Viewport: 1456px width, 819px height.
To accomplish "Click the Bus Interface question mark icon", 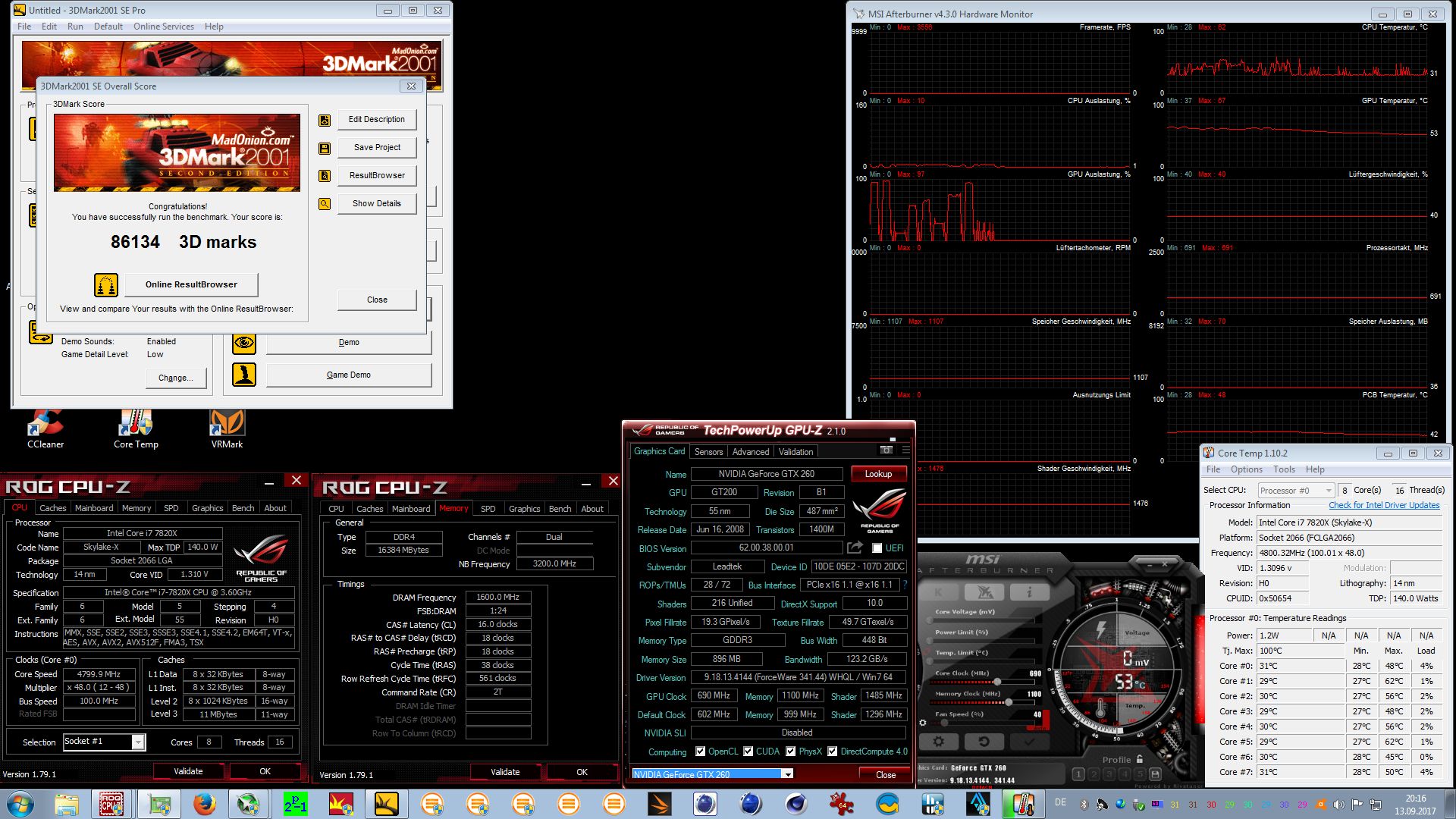I will (905, 585).
